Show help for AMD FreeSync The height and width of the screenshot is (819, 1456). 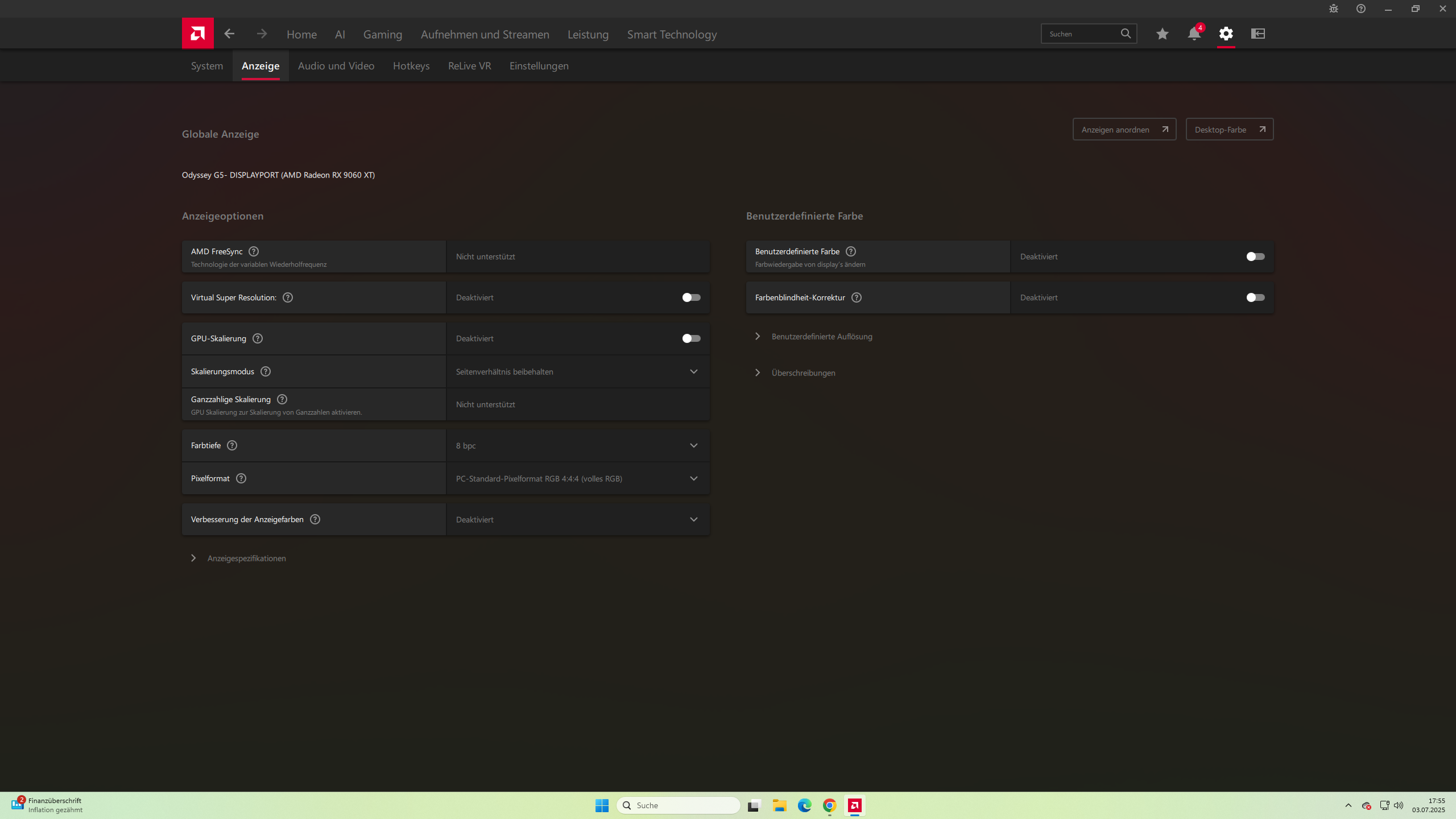tap(254, 251)
